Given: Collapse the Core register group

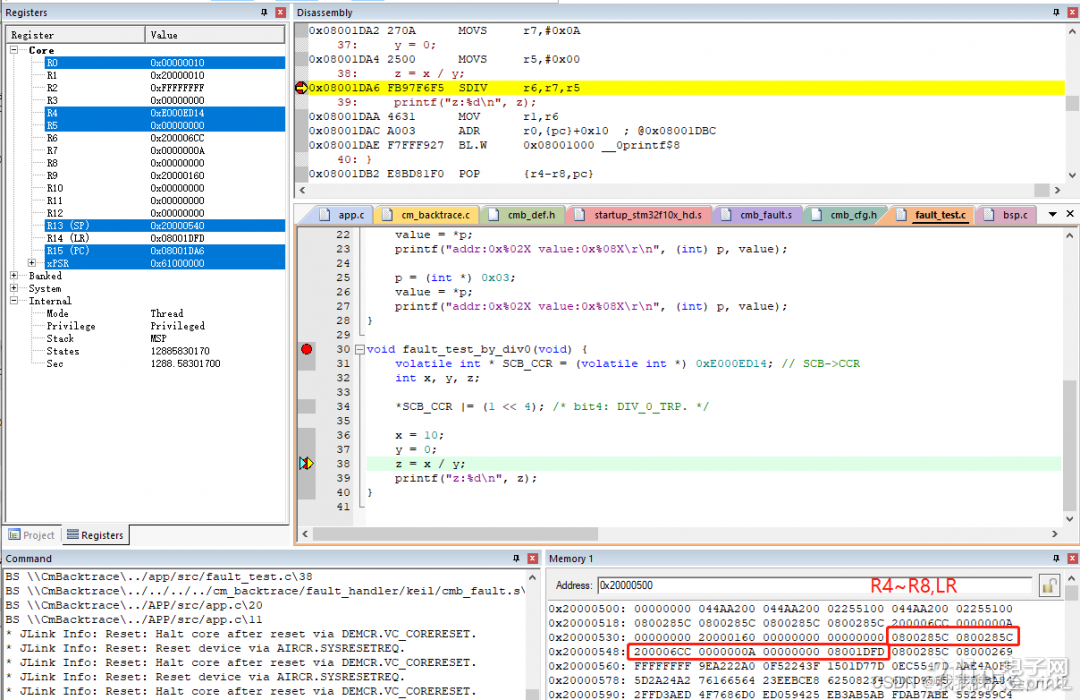Looking at the screenshot, I should pyautogui.click(x=14, y=50).
